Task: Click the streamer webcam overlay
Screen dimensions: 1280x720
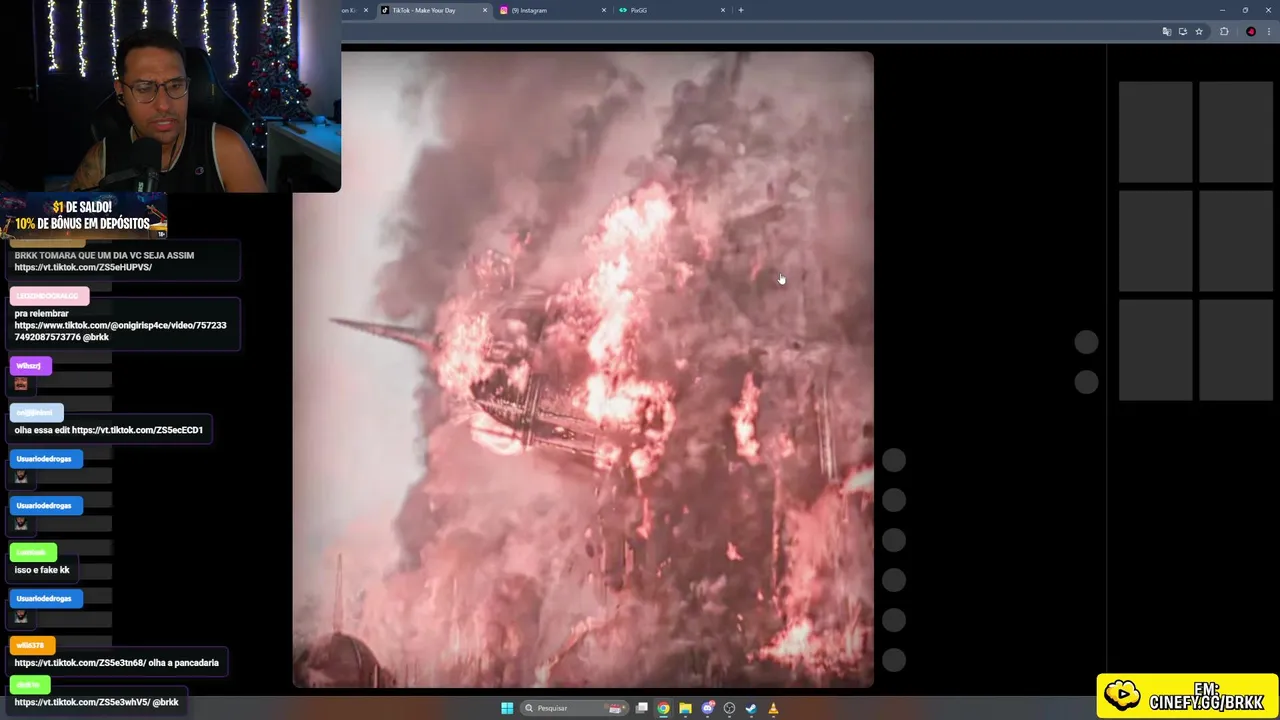Action: [x=170, y=96]
